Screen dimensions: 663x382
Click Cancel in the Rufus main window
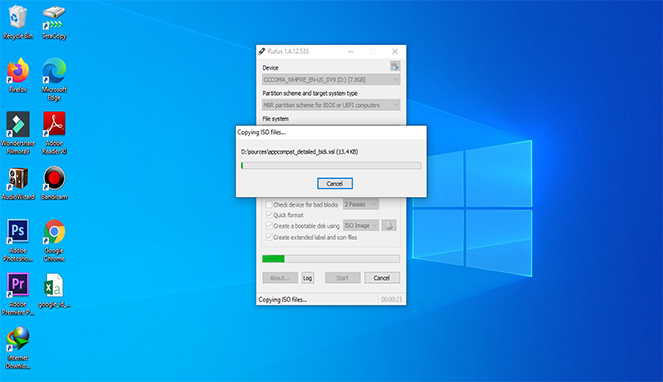click(382, 278)
